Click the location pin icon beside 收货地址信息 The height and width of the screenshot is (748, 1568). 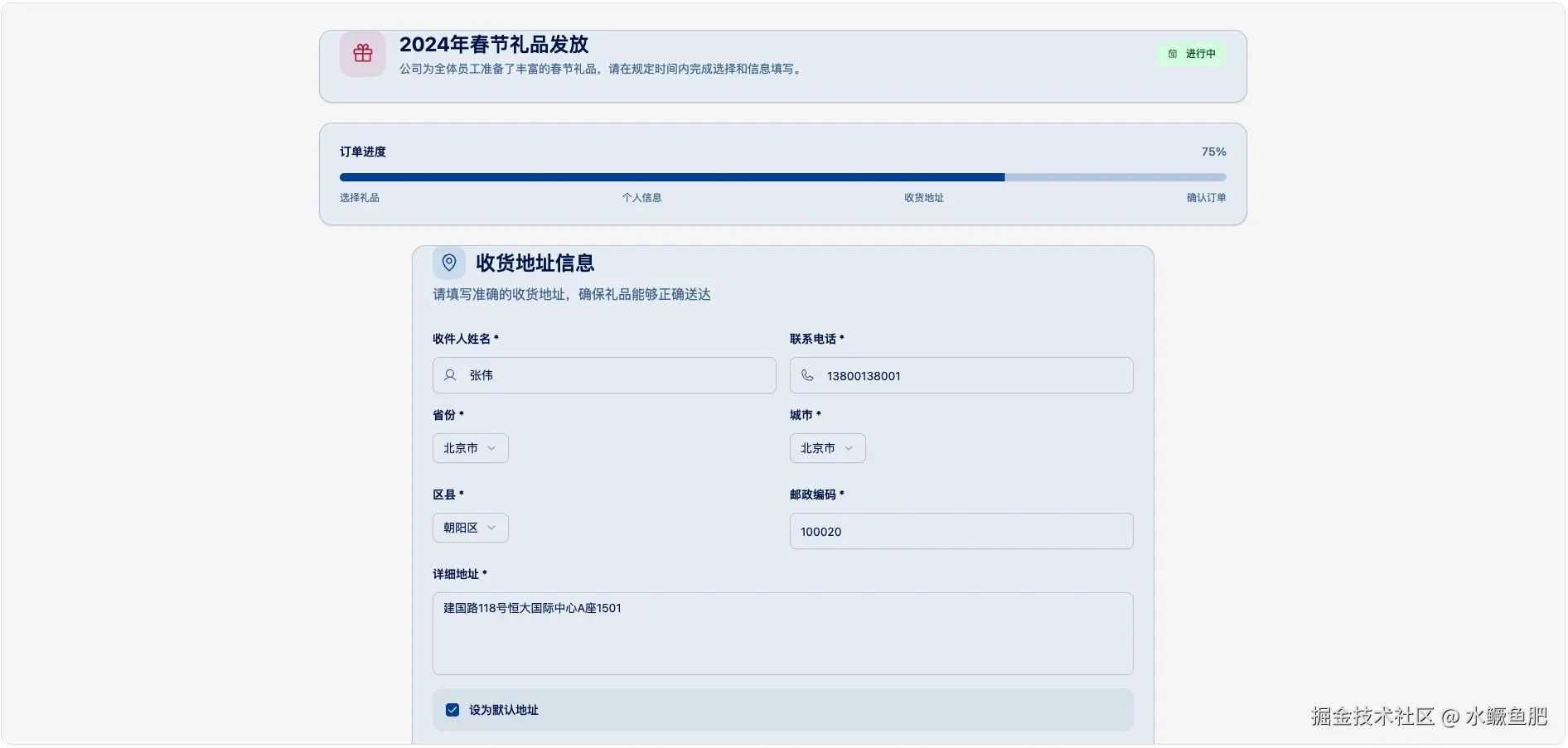(x=449, y=263)
